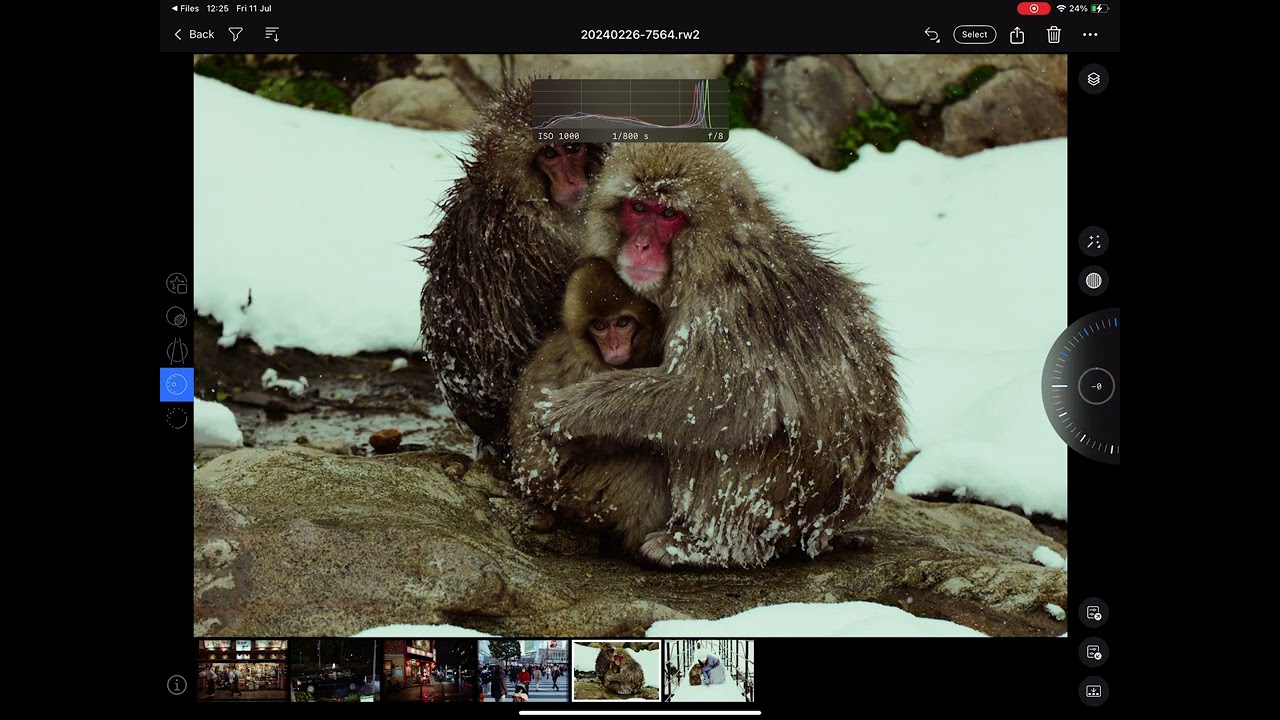Select the highlighted blue dial tool
Screen dimensions: 1280x720
177,384
